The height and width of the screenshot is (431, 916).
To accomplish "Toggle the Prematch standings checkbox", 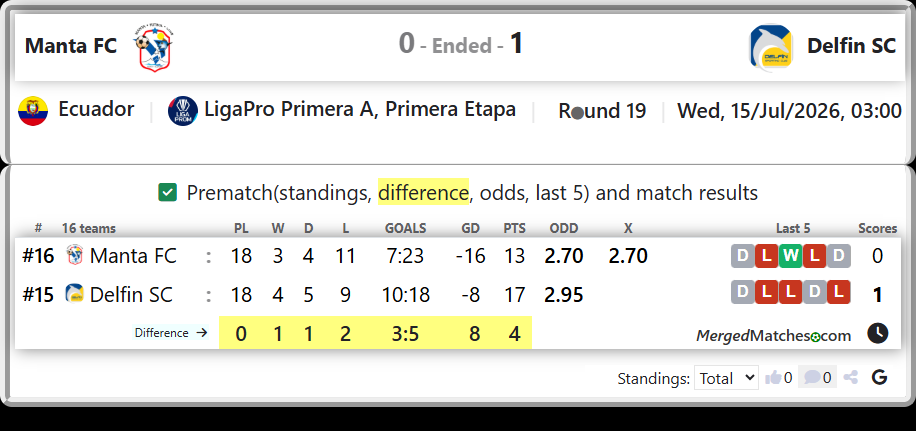I will [x=168, y=192].
